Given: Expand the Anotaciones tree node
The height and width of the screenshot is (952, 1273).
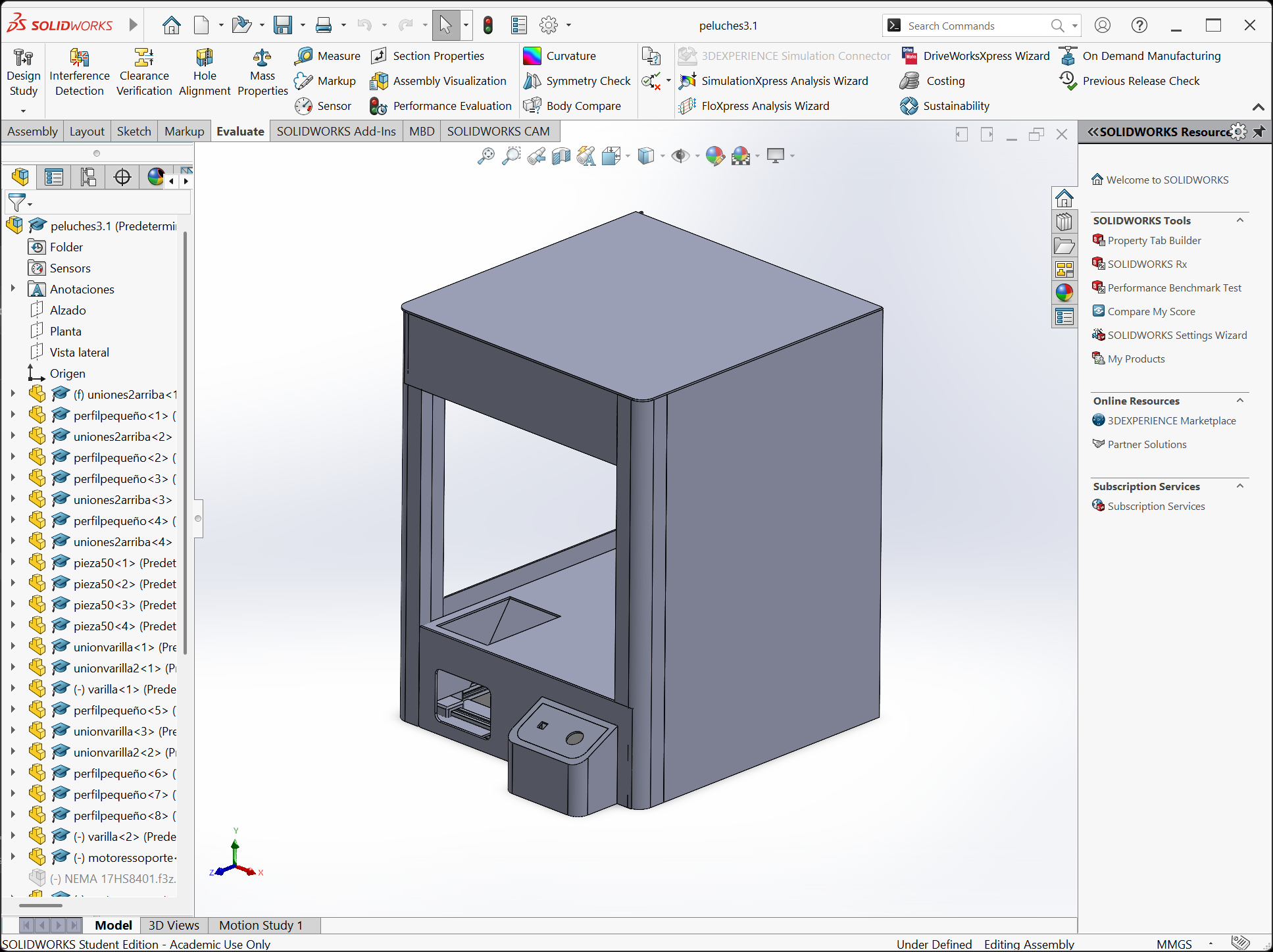Looking at the screenshot, I should tap(12, 288).
